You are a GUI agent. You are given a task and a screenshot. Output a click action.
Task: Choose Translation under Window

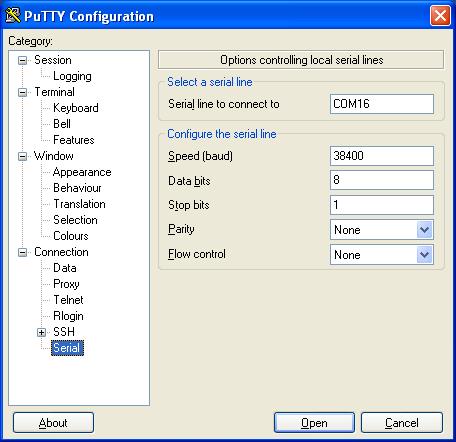click(79, 204)
